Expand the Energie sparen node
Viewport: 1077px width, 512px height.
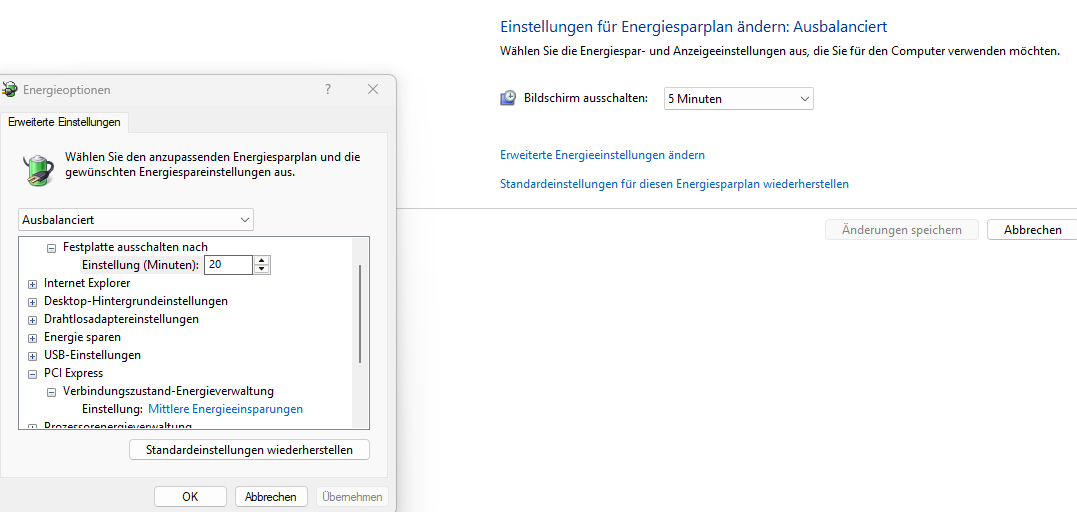coord(32,338)
